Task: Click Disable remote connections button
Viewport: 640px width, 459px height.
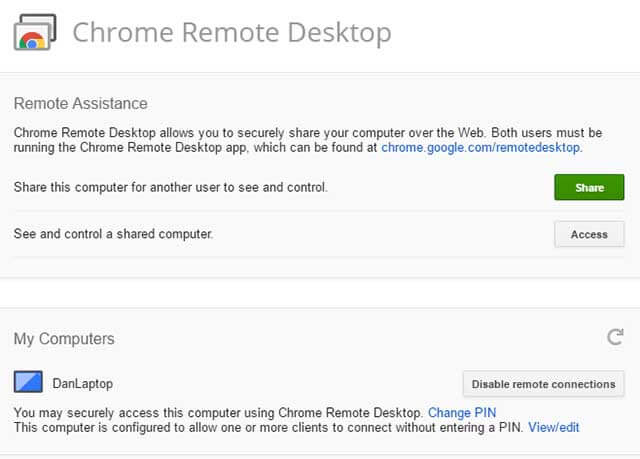Action: tap(543, 384)
